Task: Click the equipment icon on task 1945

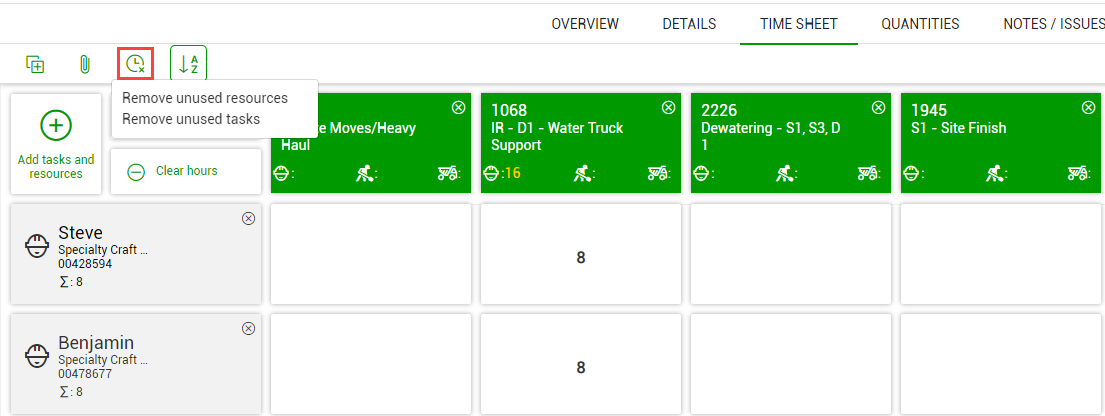Action: [1077, 173]
